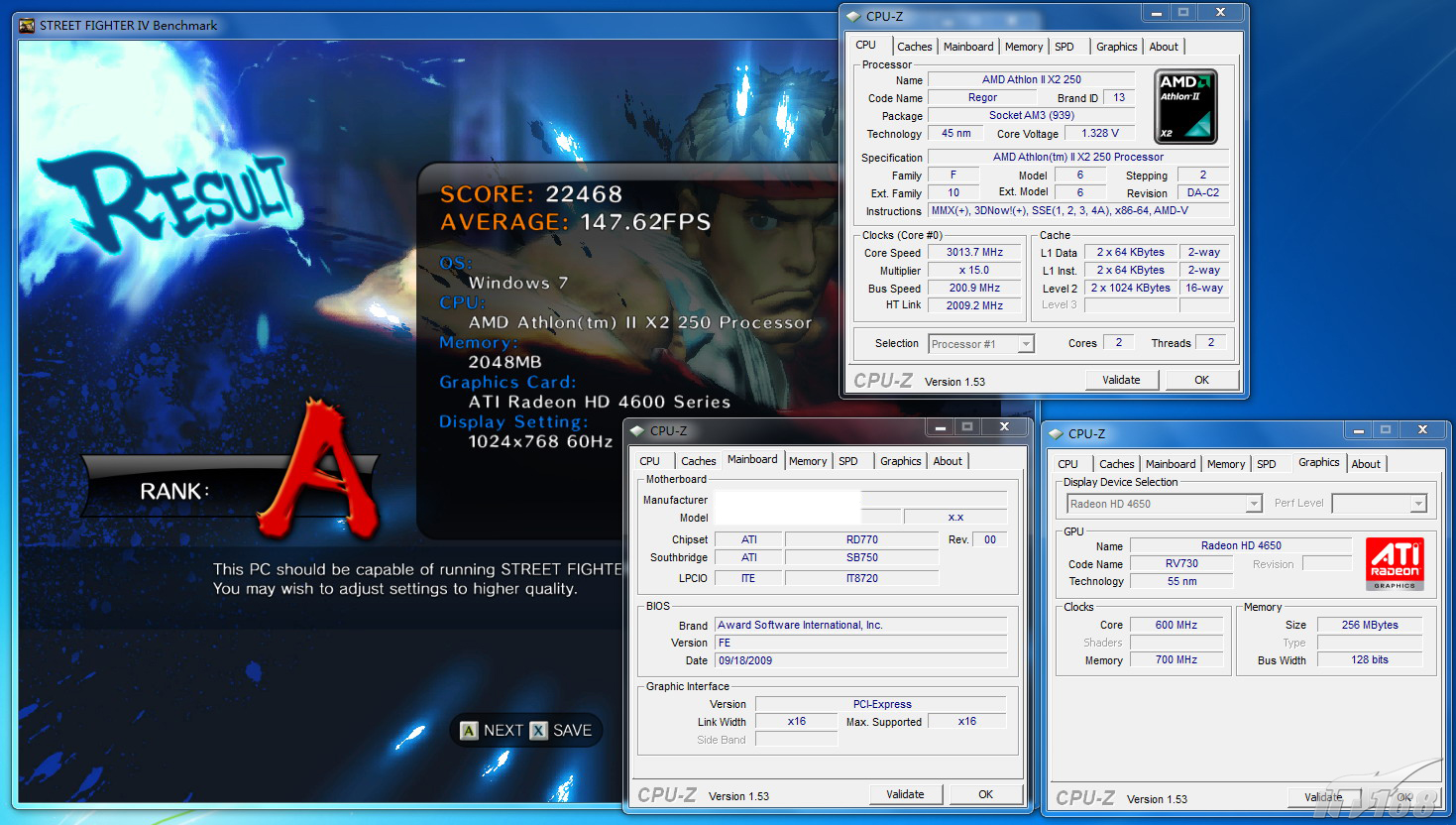Open Mainboard tab in the top CPU-Z window

point(968,47)
